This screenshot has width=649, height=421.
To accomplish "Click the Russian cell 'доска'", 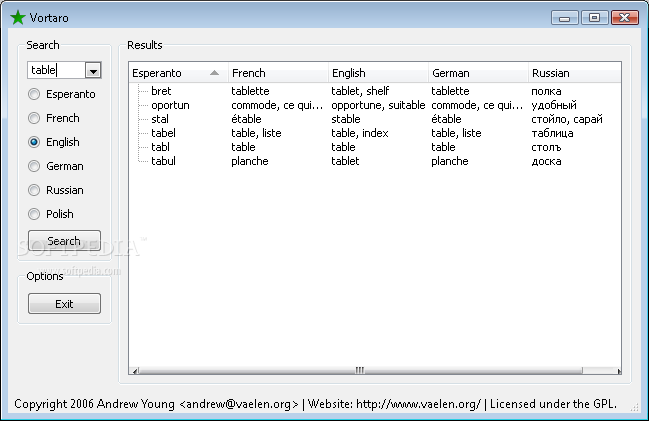I will point(546,161).
